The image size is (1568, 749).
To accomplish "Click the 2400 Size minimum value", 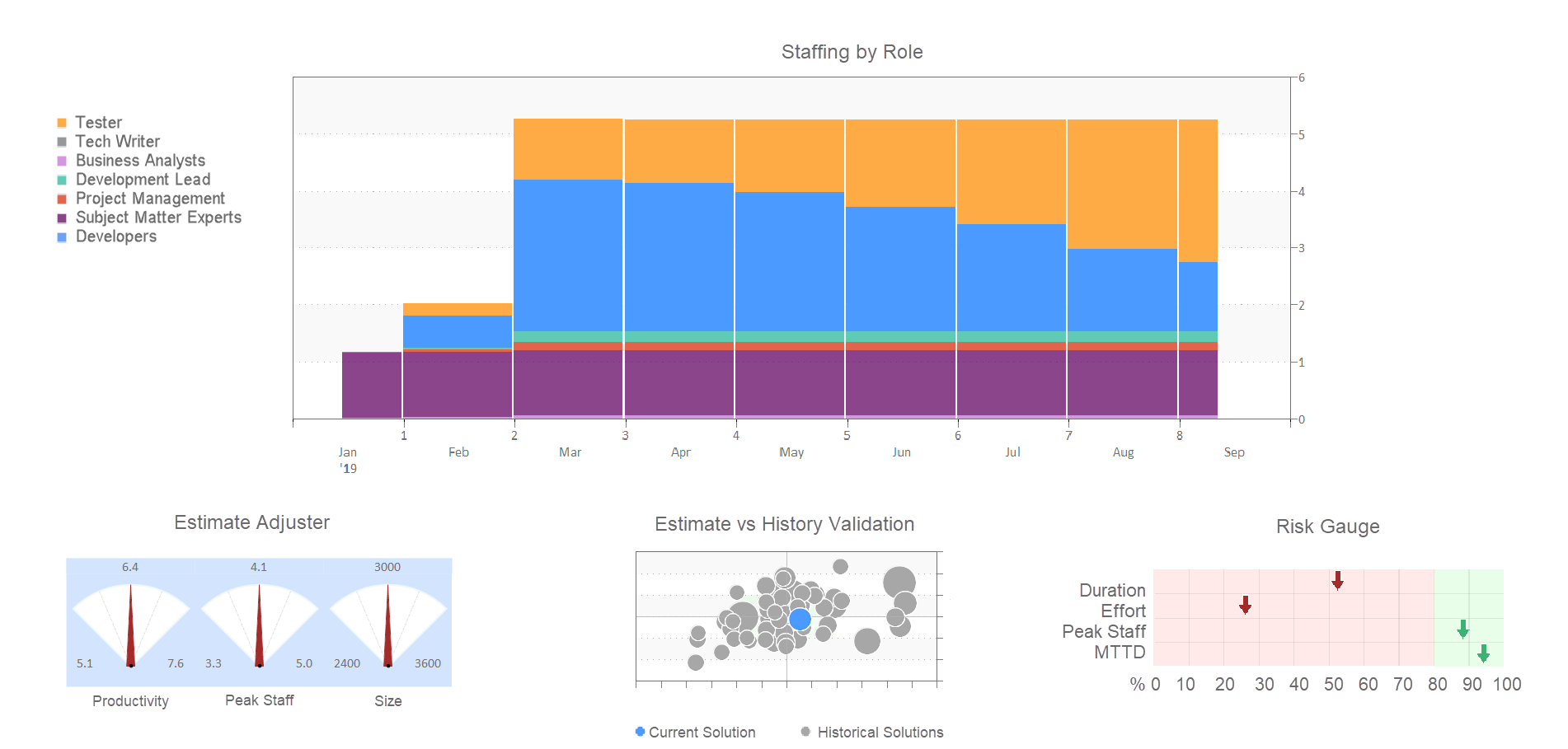I will (347, 663).
